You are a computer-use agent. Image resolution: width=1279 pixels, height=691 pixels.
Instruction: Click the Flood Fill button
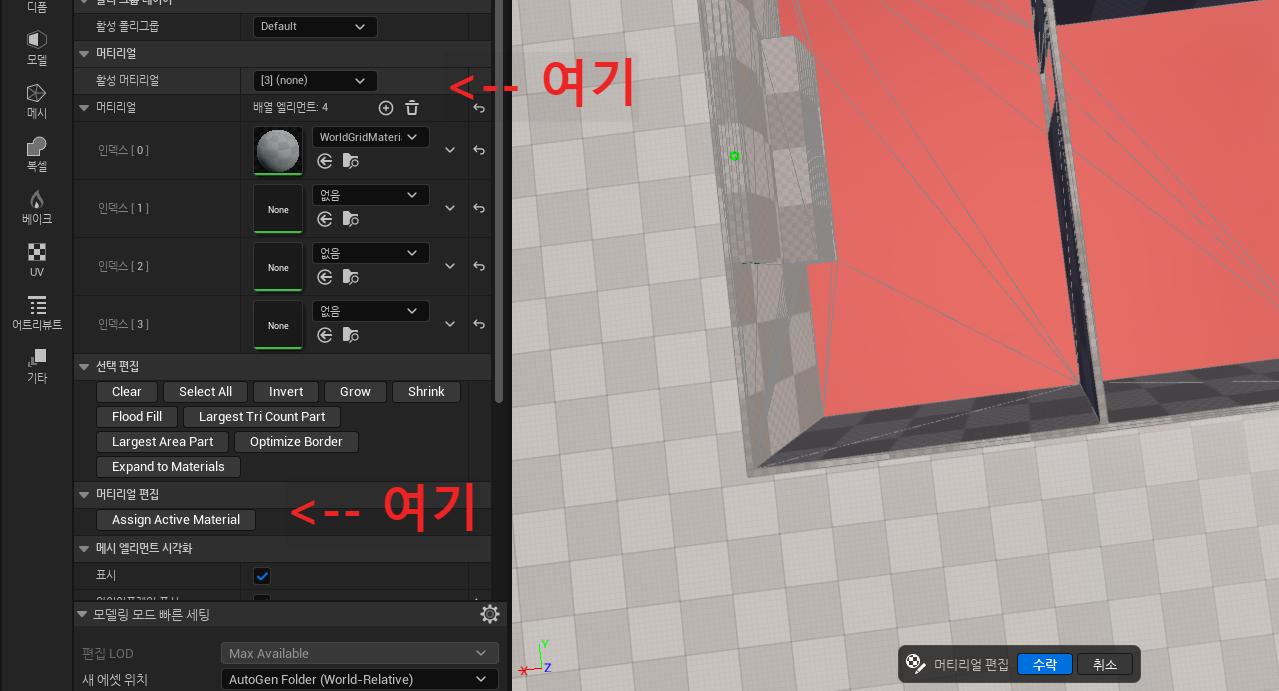(x=137, y=417)
